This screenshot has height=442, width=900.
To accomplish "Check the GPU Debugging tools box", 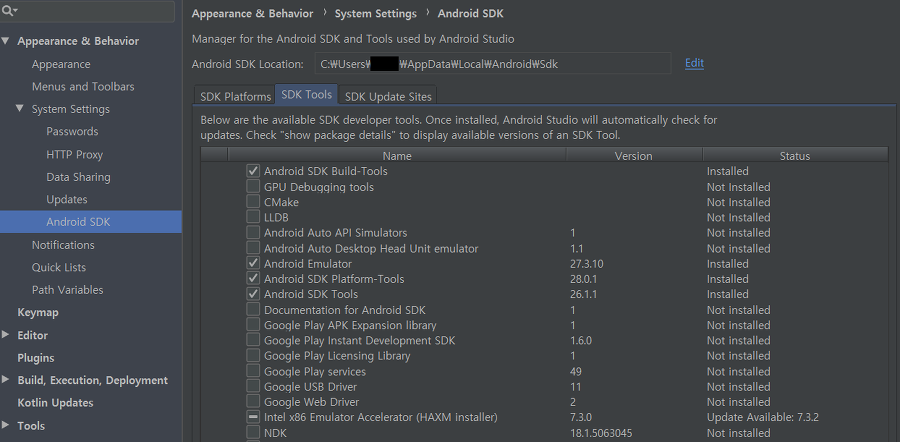I will point(253,186).
